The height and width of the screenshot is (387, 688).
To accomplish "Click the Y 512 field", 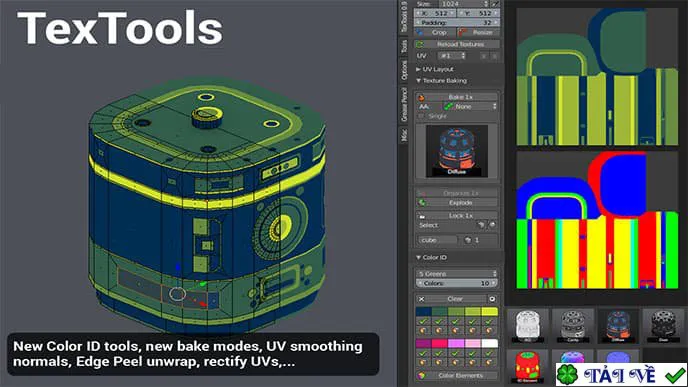I will pyautogui.click(x=478, y=13).
